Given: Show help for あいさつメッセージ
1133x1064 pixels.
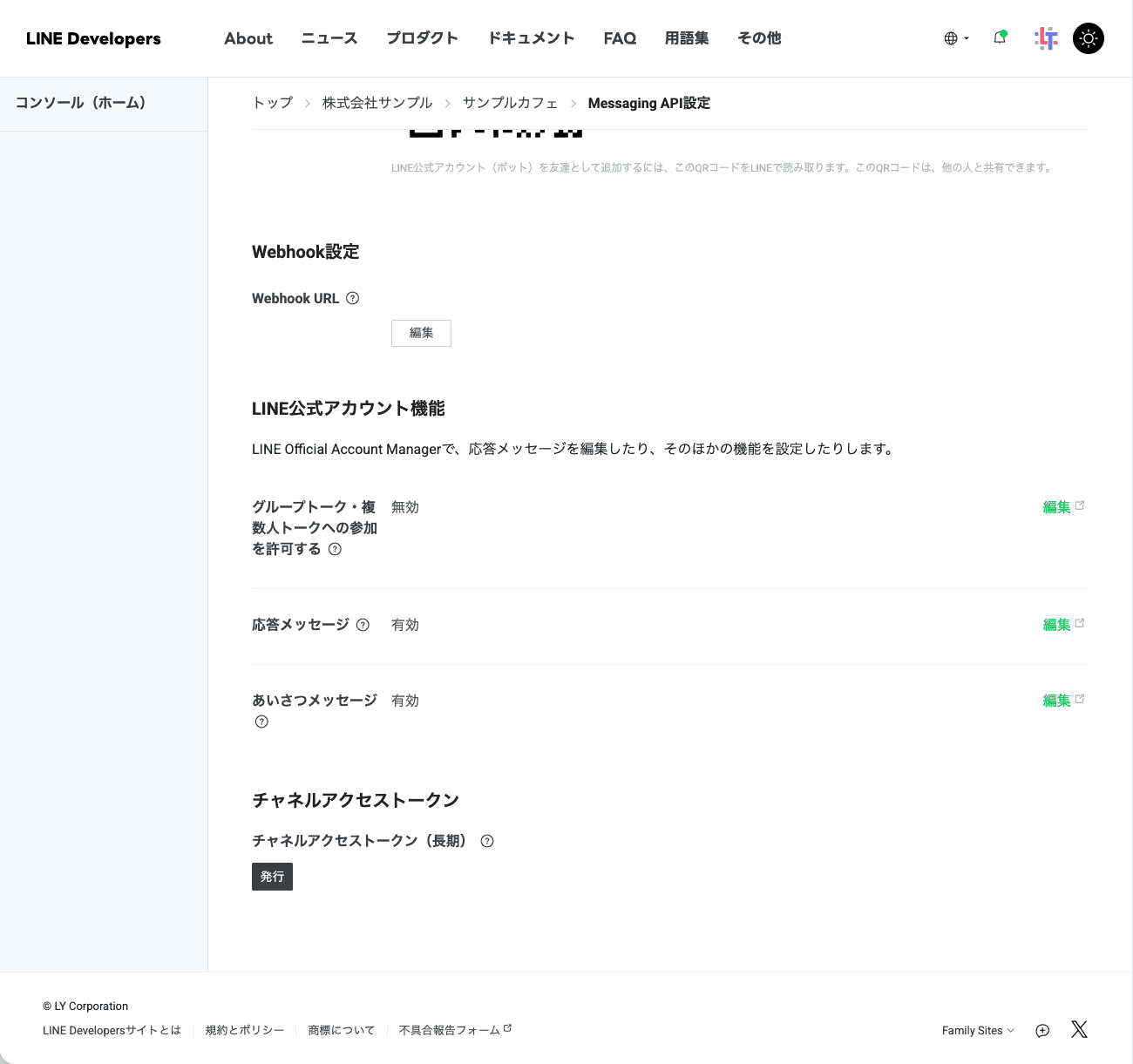Looking at the screenshot, I should 261,722.
